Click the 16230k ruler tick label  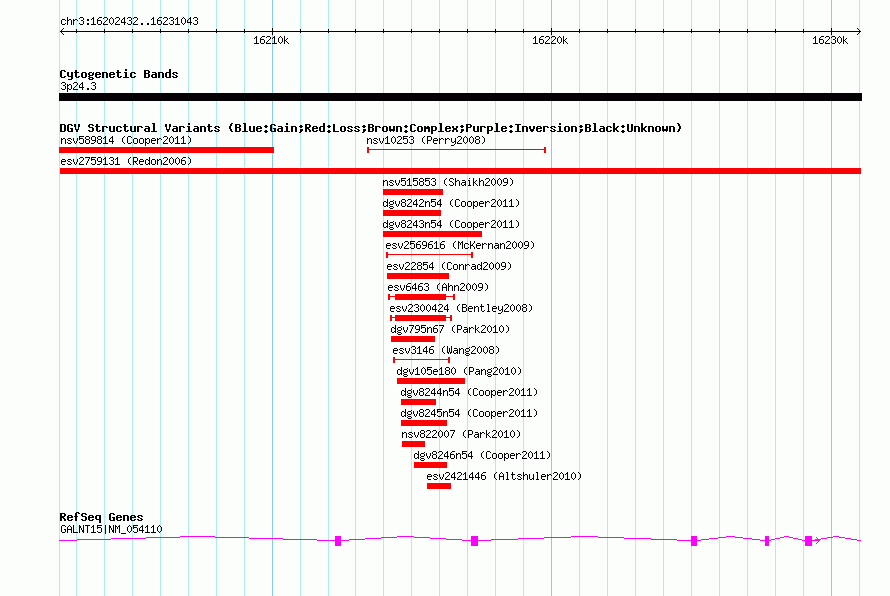[x=829, y=40]
